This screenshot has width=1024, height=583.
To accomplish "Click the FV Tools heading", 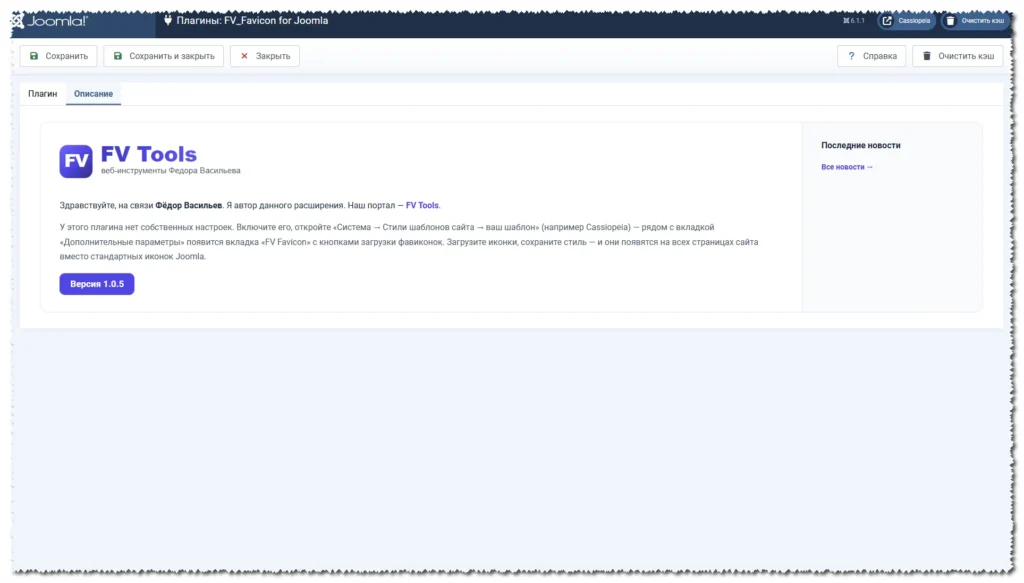I will (148, 154).
